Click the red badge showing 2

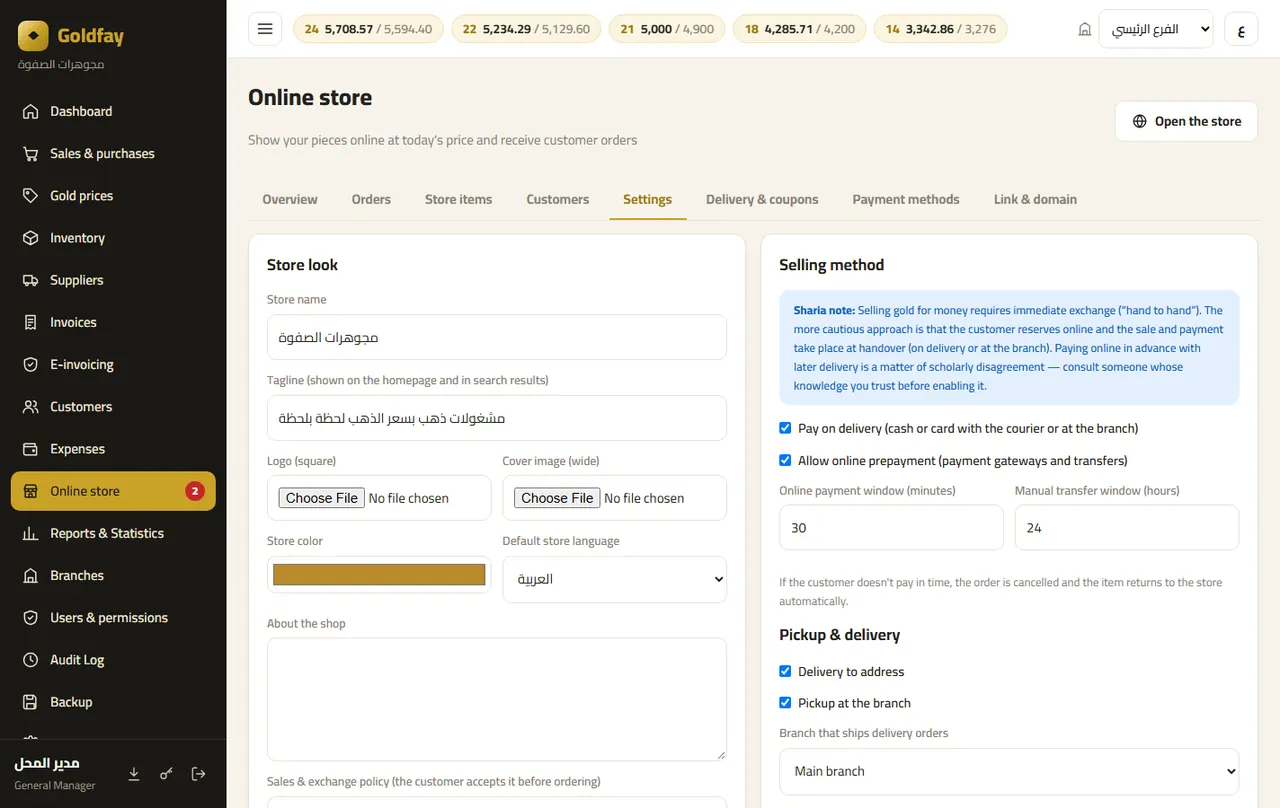(x=195, y=491)
